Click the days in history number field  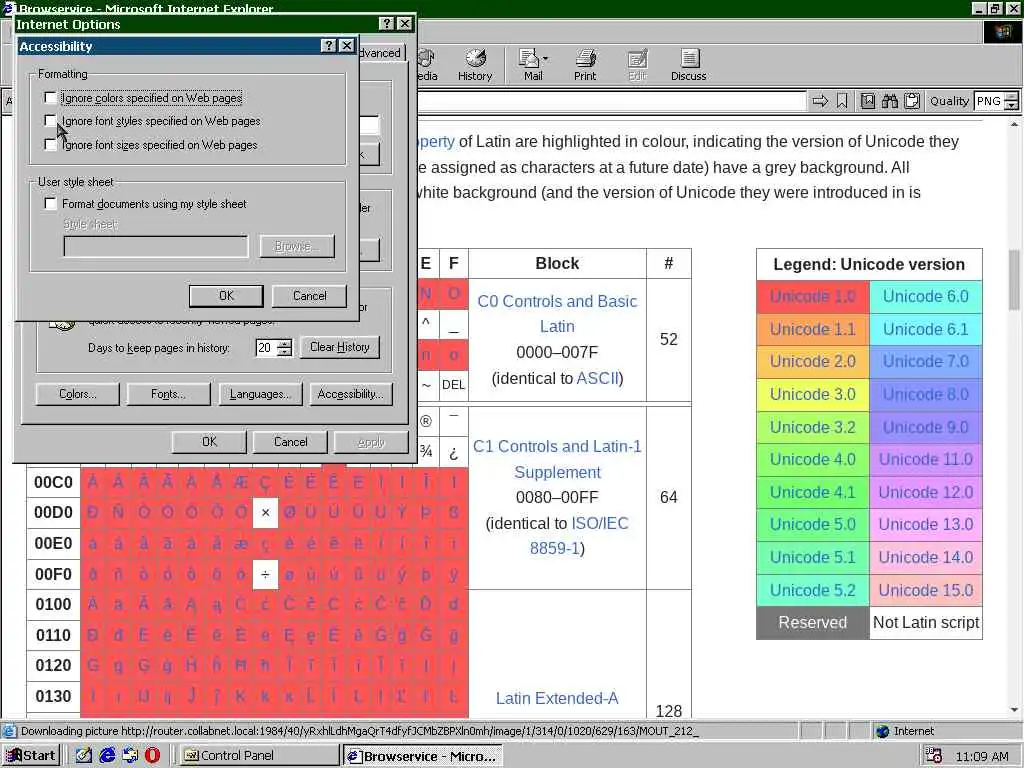[266, 347]
